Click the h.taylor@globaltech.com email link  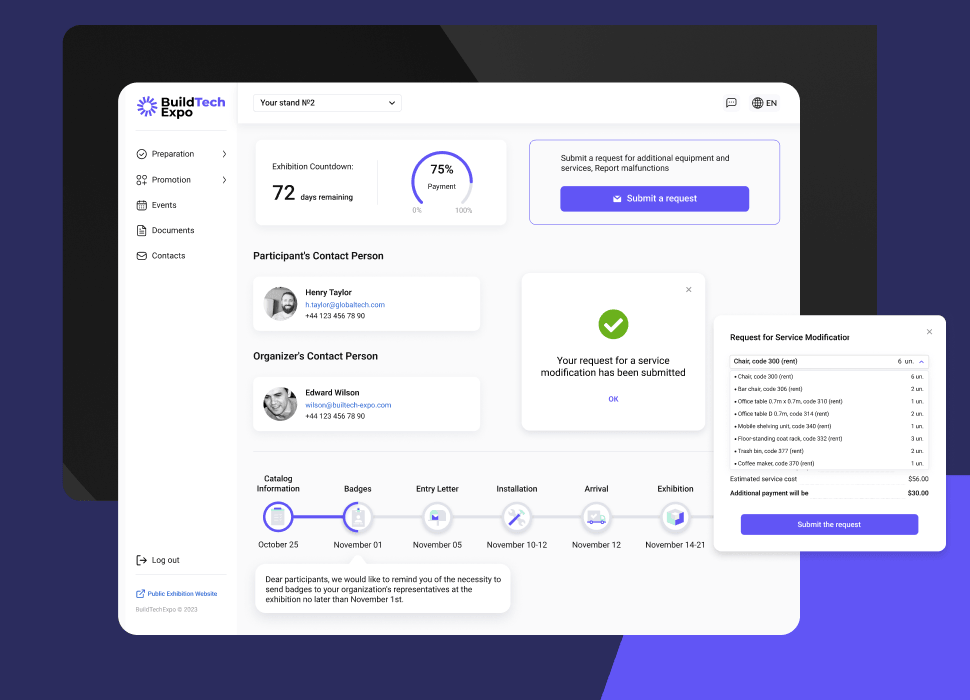click(345, 305)
